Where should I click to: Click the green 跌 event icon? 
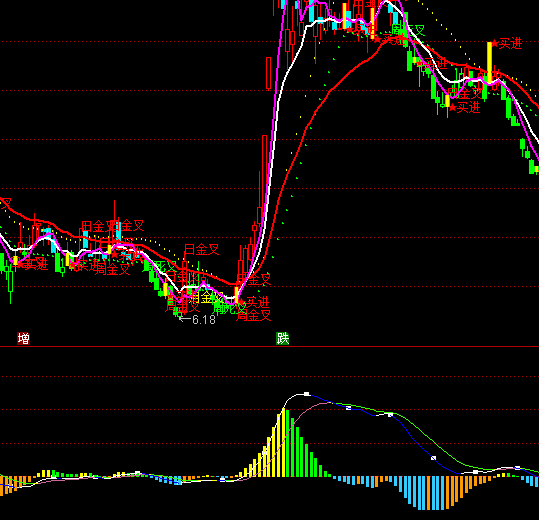[x=283, y=339]
